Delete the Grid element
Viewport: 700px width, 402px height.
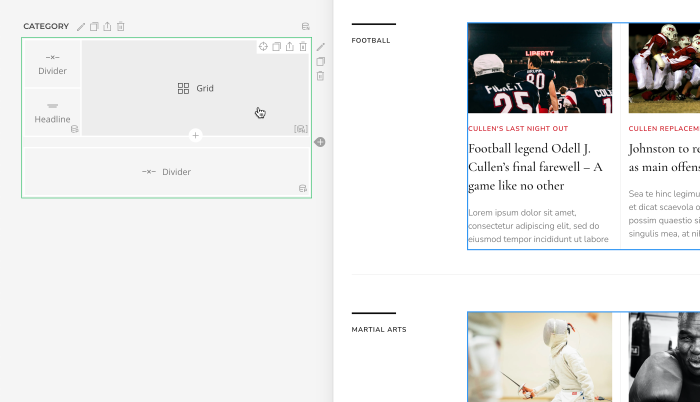[x=303, y=46]
